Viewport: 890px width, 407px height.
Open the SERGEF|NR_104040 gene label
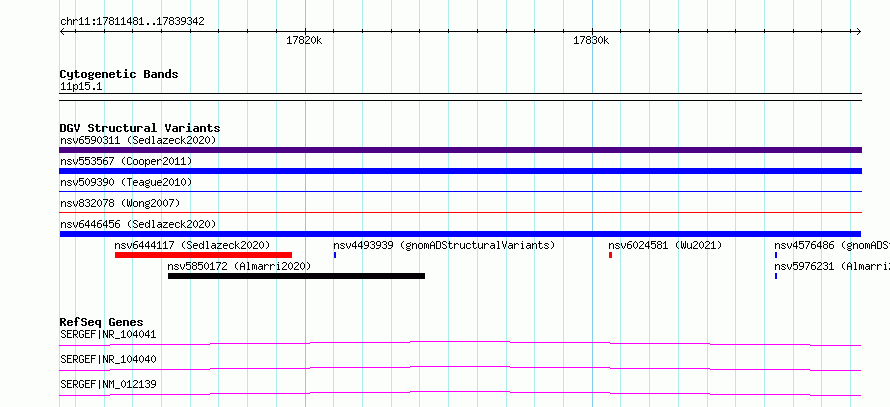pos(108,359)
